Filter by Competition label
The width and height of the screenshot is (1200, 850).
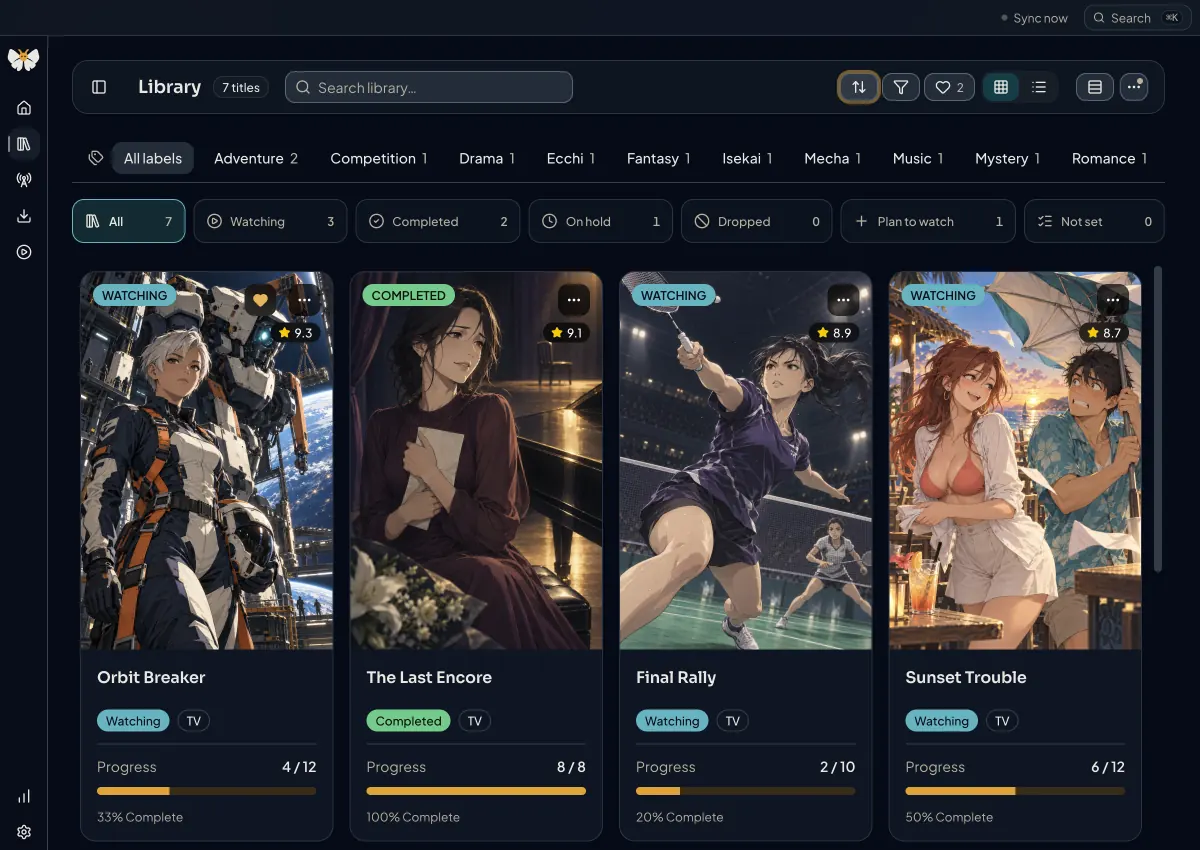[x=379, y=158]
